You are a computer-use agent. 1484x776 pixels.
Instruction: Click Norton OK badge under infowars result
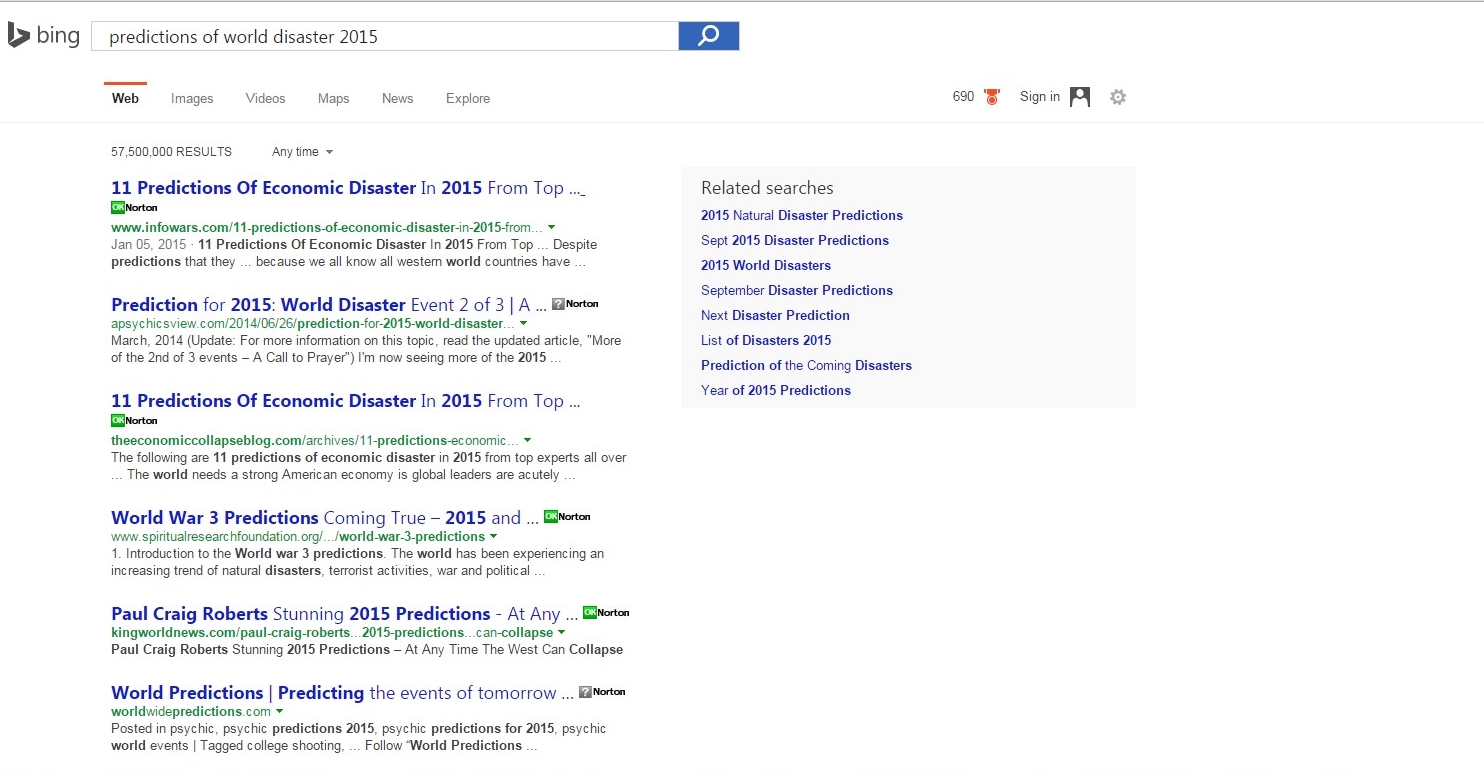134,207
